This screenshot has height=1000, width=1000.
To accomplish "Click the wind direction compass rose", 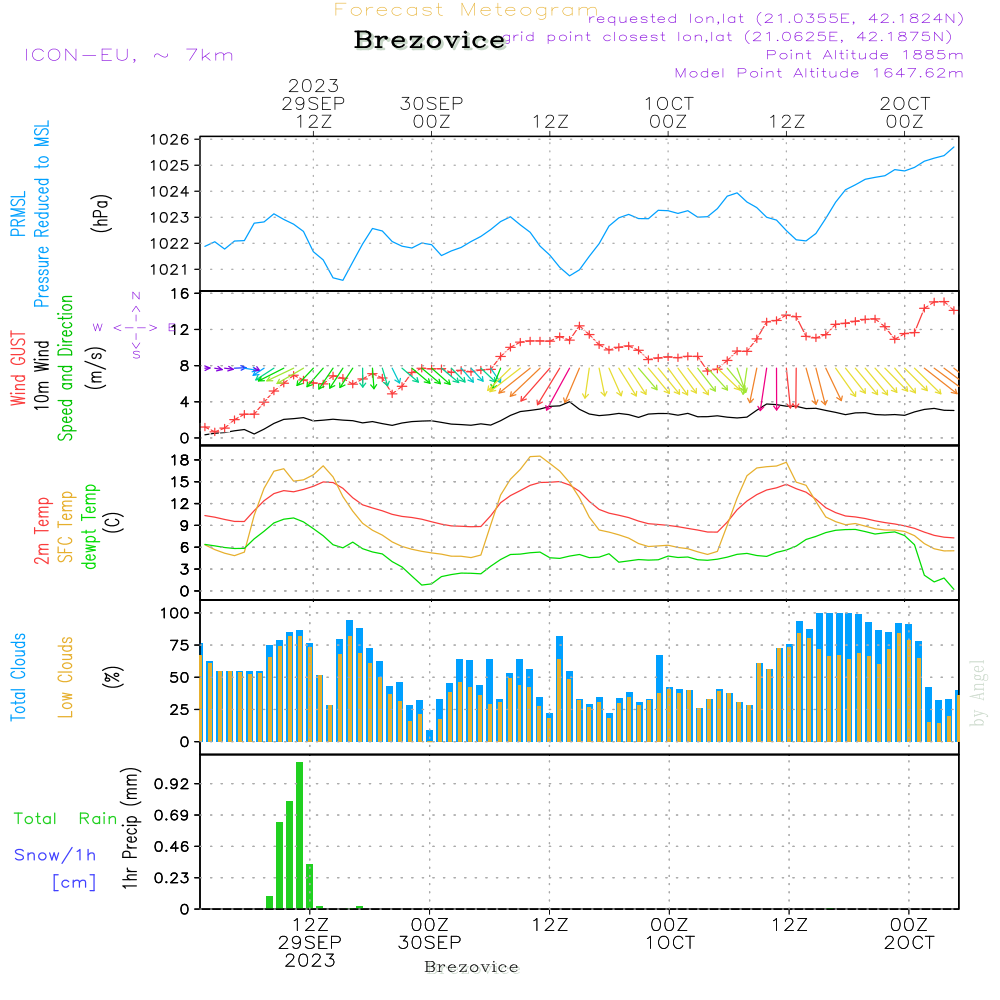I will pyautogui.click(x=135, y=327).
